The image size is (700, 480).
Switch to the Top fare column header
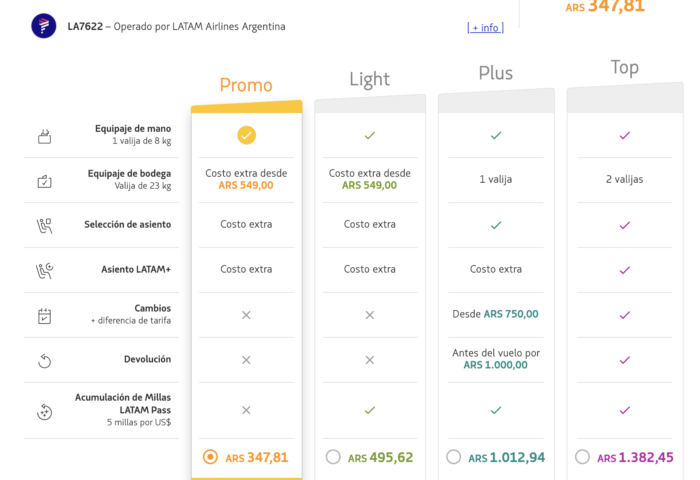(x=625, y=67)
